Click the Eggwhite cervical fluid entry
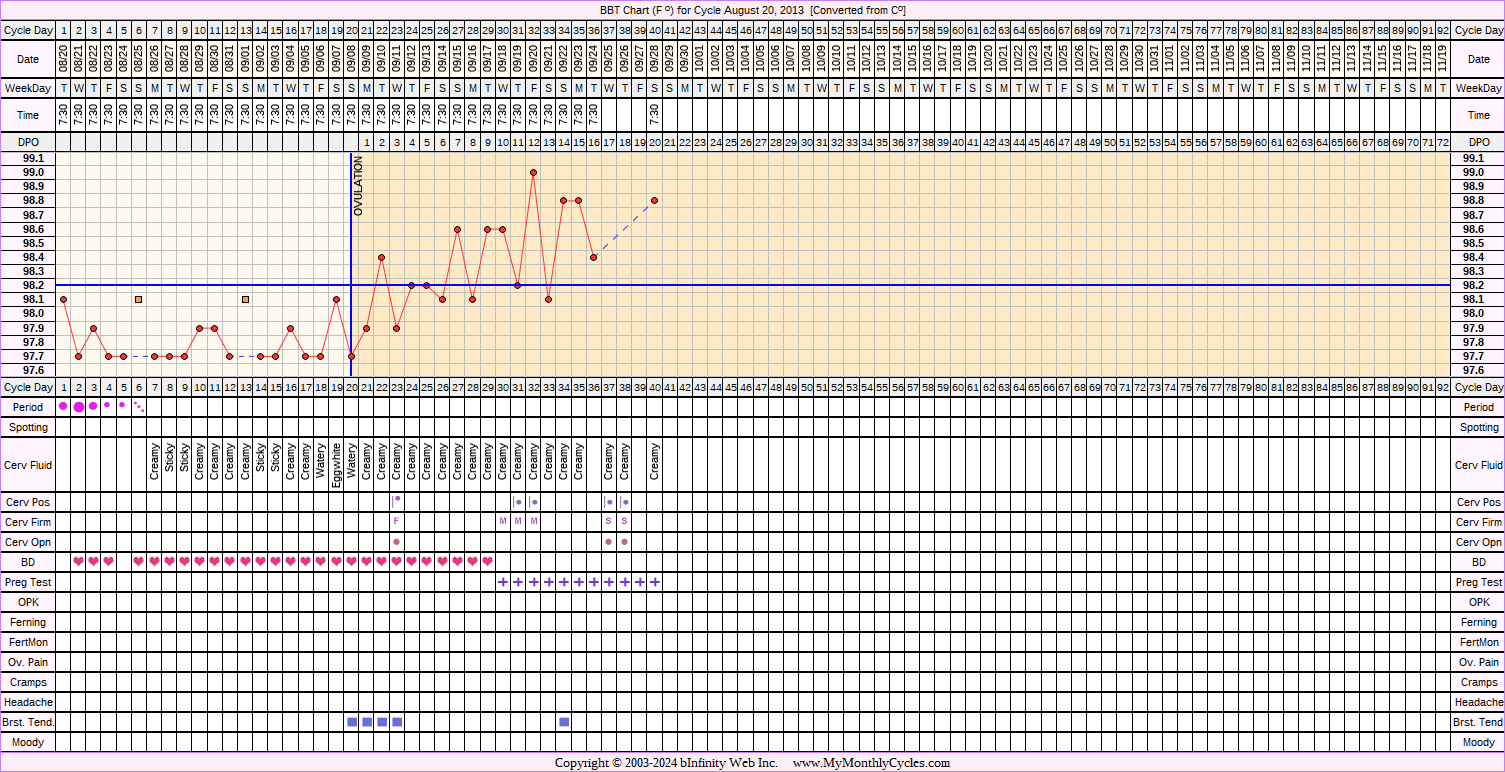 pos(336,465)
